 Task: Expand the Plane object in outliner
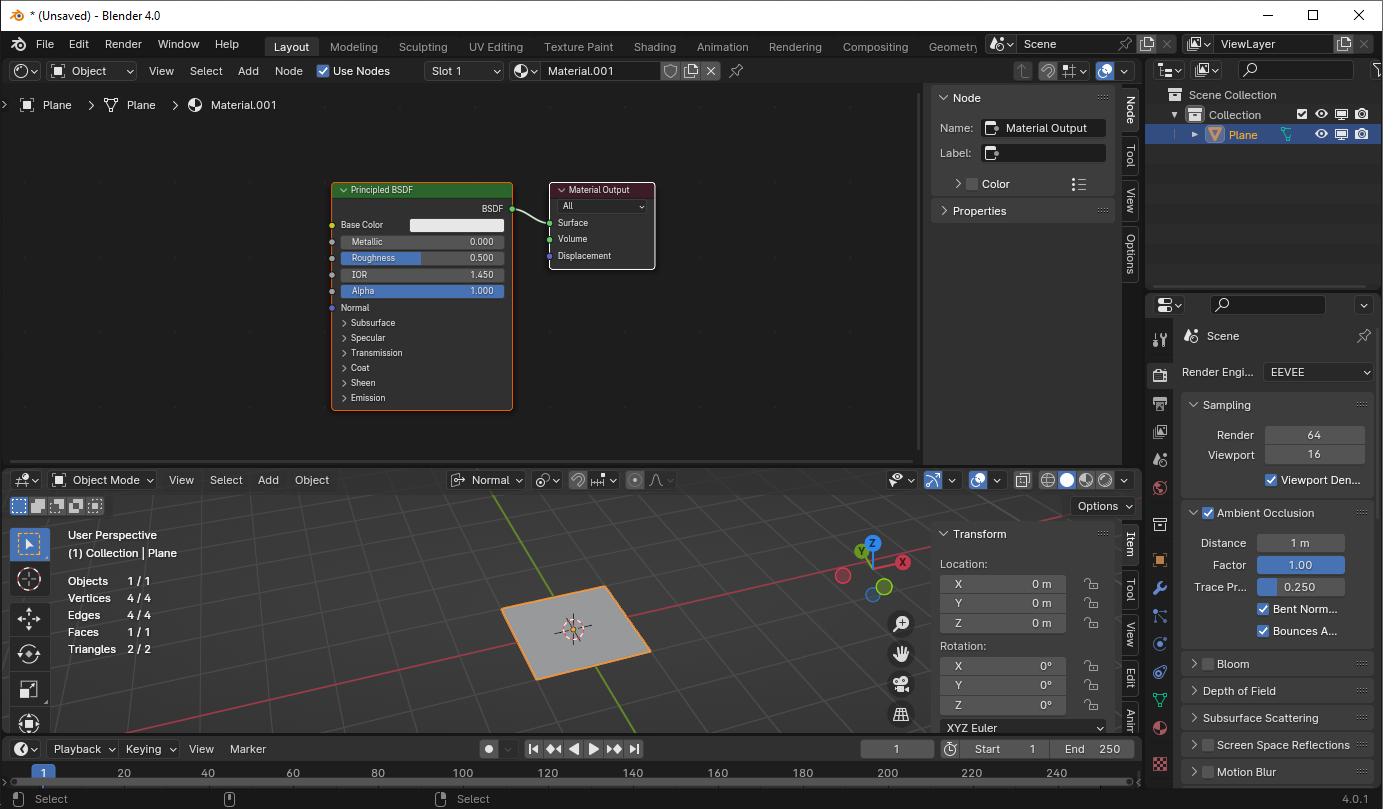pyautogui.click(x=1194, y=135)
